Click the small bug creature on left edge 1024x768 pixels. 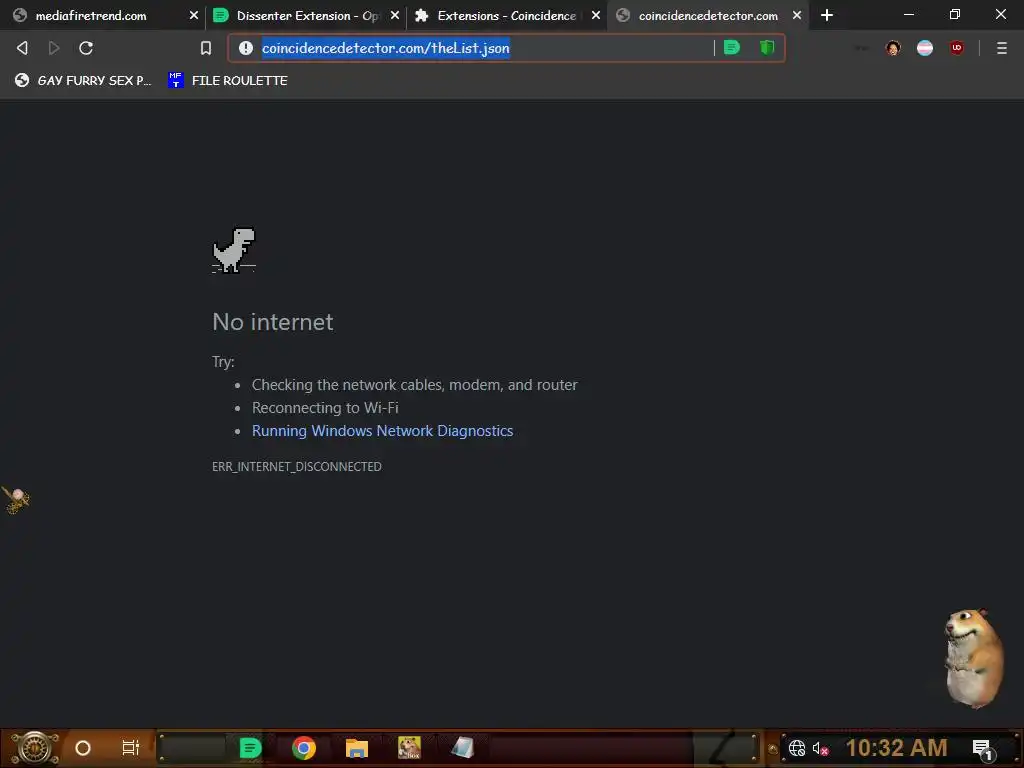click(x=16, y=500)
